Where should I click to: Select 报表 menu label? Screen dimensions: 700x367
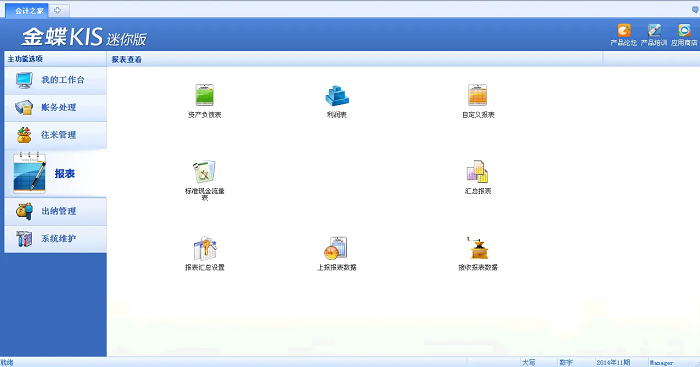pyautogui.click(x=65, y=174)
